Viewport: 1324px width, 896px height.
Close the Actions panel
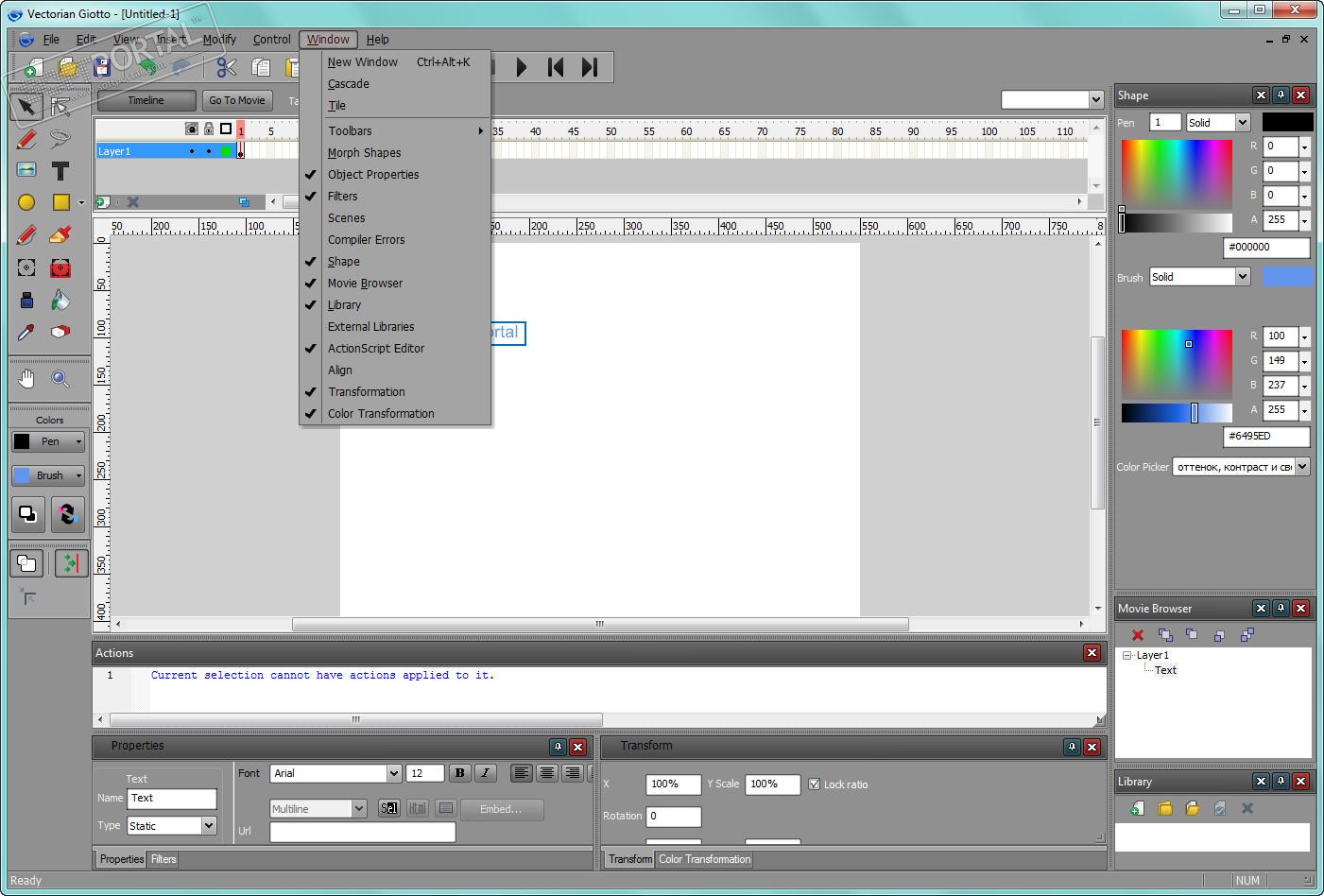click(1092, 653)
